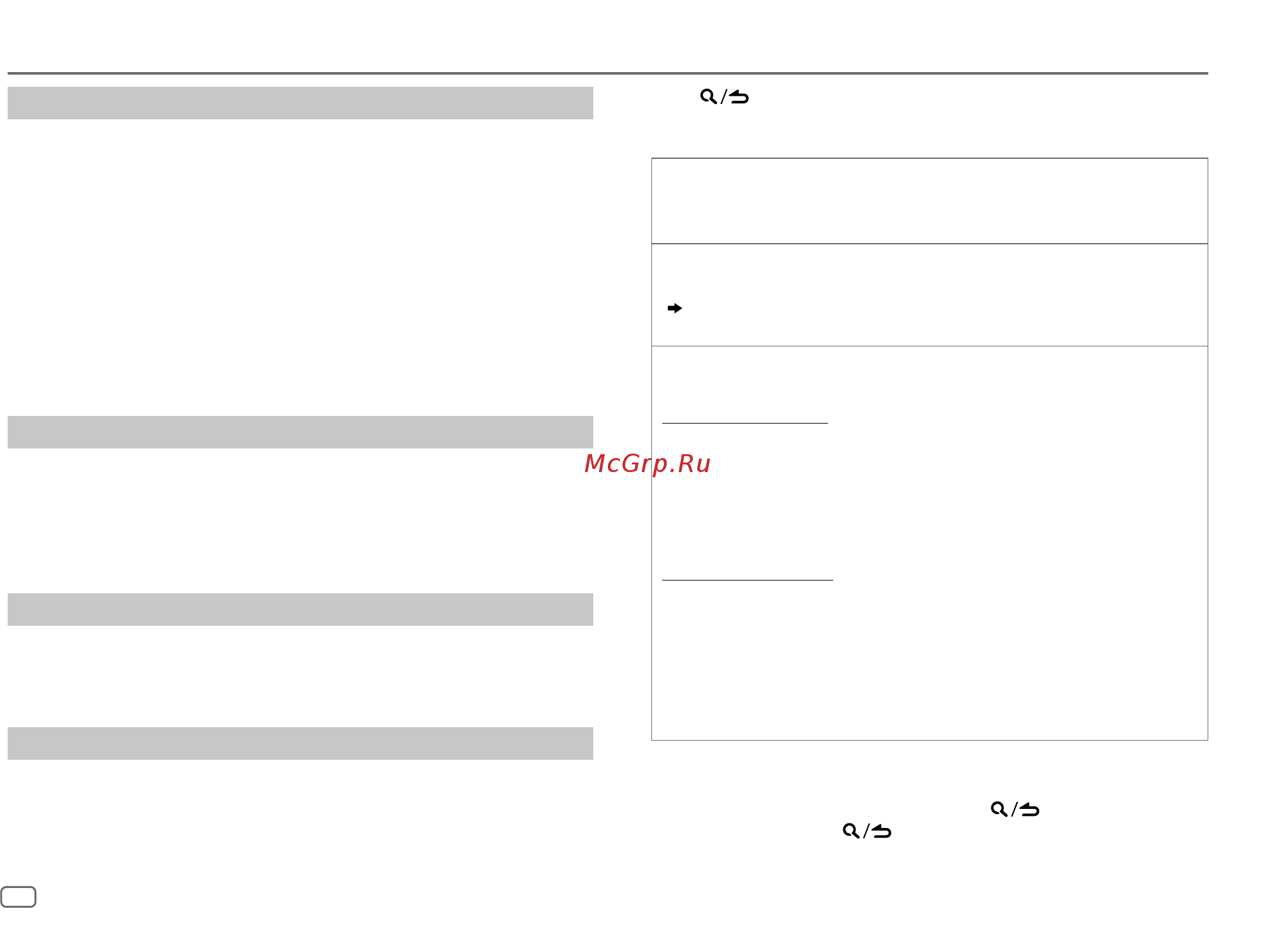Click the rightmost magnifier icon below the table

point(999,810)
